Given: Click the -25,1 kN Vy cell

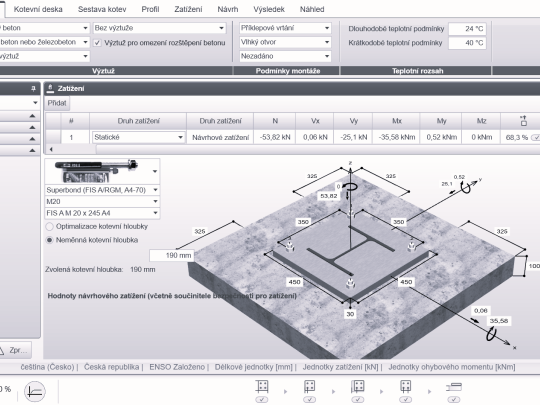Looking at the screenshot, I should point(353,137).
